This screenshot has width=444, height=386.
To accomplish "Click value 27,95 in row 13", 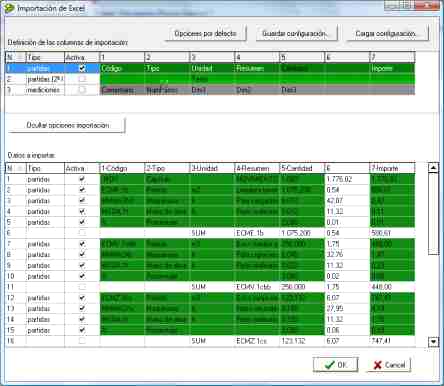I will (347, 309).
